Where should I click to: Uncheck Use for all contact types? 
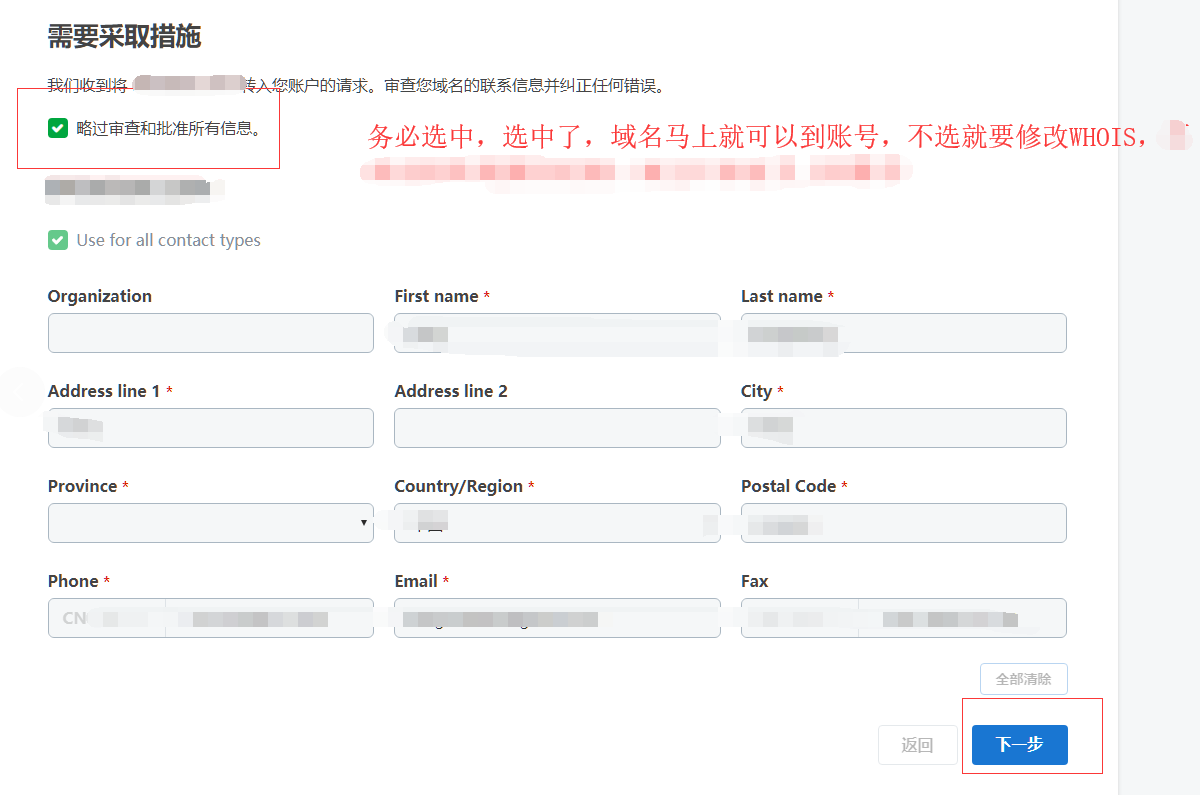coord(58,240)
